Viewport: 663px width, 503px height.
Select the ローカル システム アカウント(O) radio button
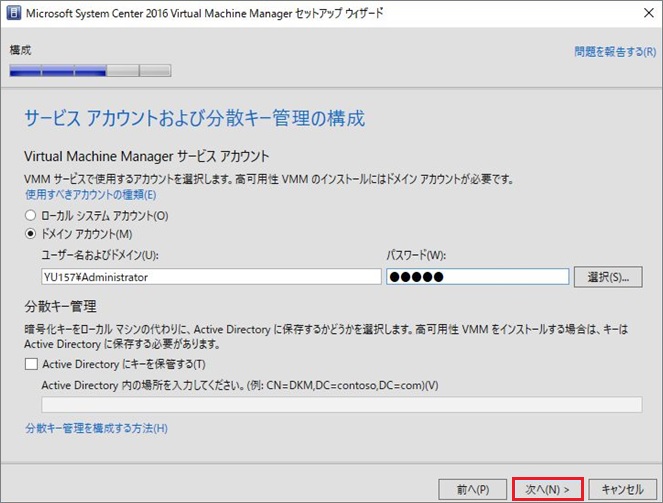[31, 215]
